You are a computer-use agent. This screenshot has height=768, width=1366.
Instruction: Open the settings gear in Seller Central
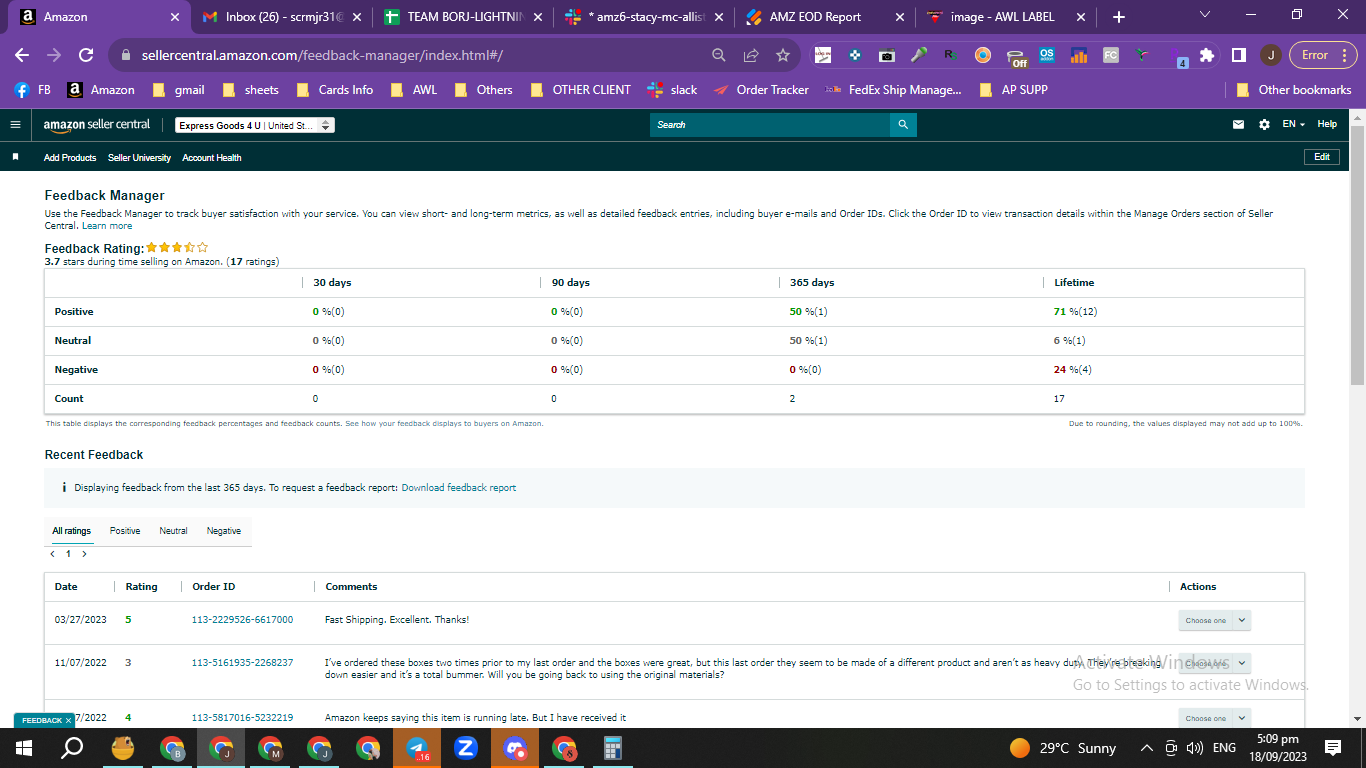[x=1264, y=124]
